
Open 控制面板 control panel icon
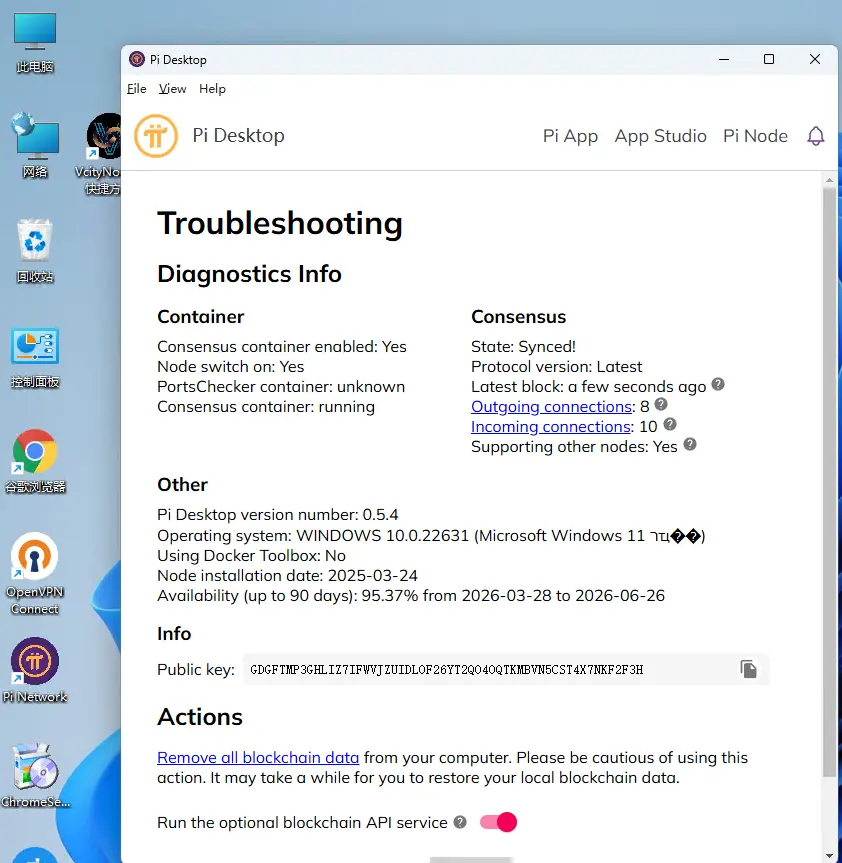point(35,358)
